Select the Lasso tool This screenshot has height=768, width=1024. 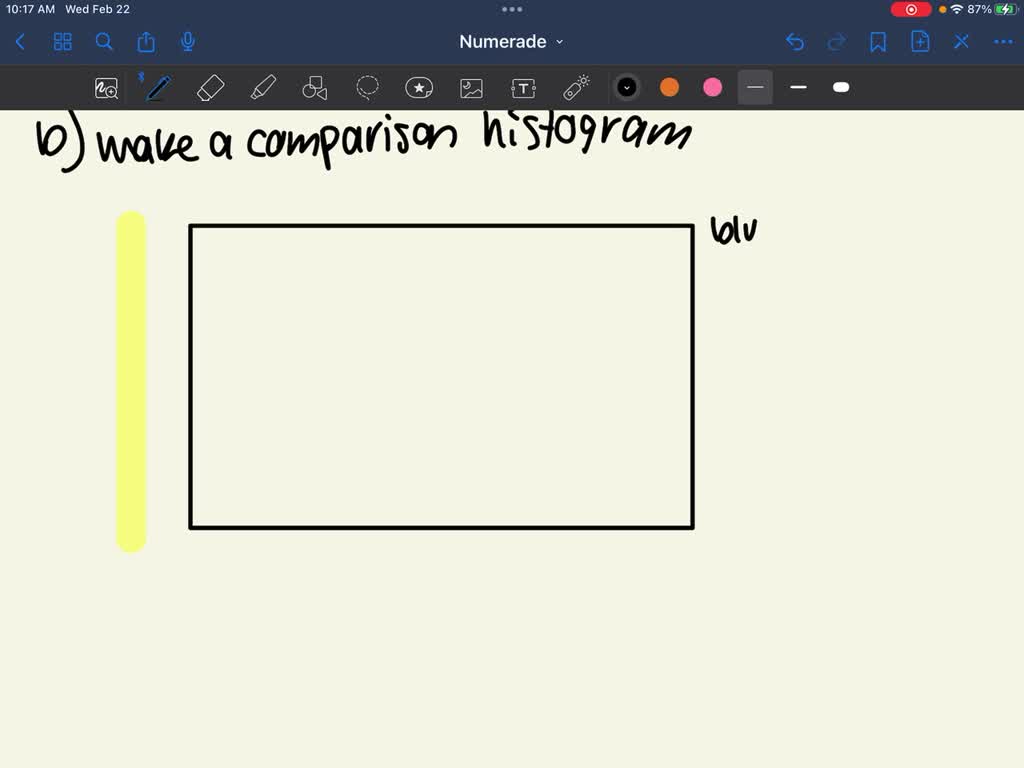[367, 88]
